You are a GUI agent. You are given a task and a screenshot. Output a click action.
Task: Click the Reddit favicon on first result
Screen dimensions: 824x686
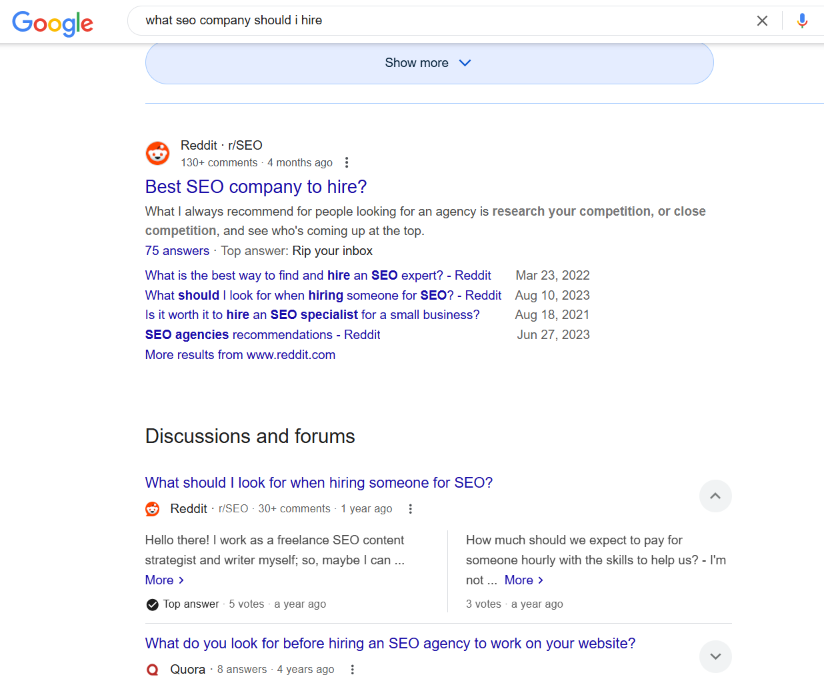click(x=158, y=153)
